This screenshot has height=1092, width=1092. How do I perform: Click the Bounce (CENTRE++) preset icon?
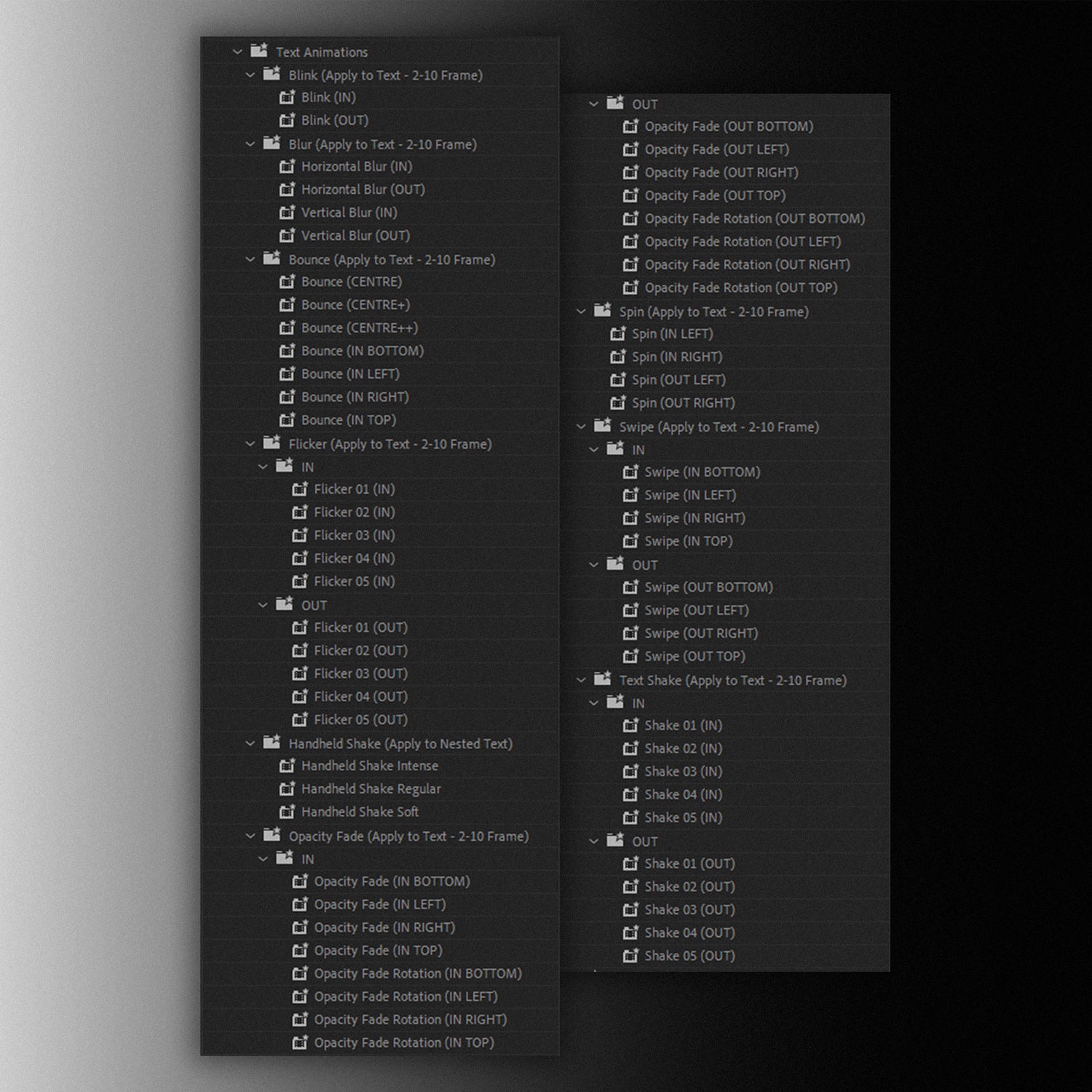click(x=287, y=328)
